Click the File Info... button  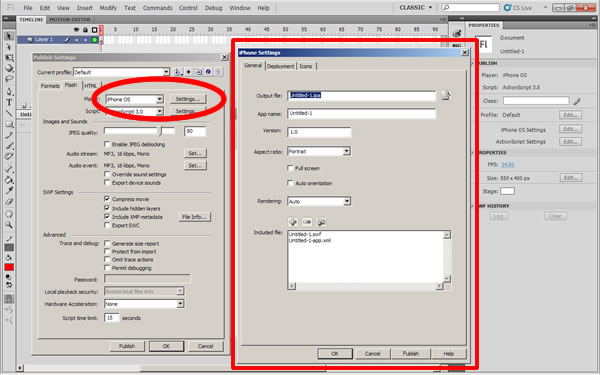194,217
